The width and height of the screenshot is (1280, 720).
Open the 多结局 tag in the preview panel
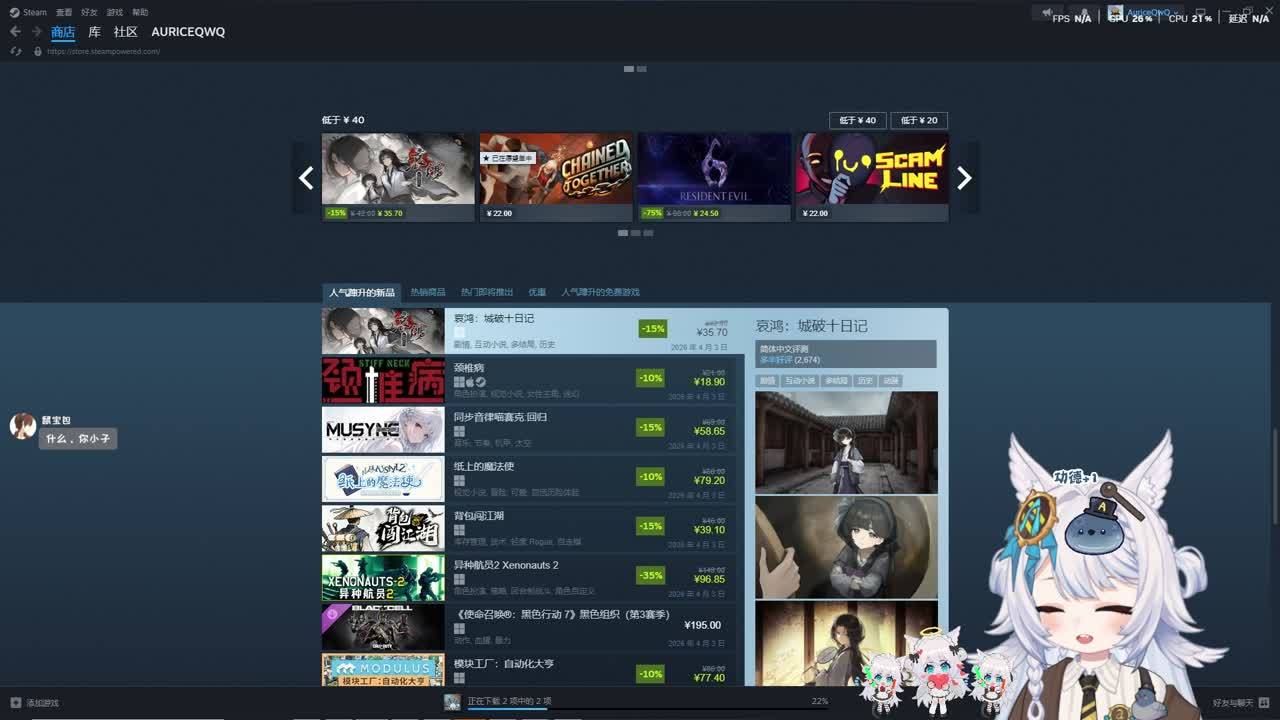(x=836, y=381)
